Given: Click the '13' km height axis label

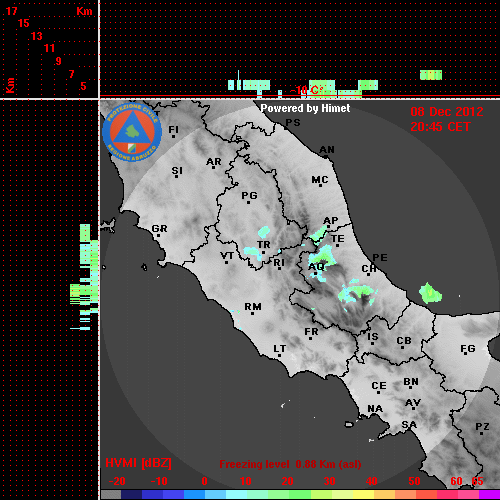Looking at the screenshot, I should (37, 36).
